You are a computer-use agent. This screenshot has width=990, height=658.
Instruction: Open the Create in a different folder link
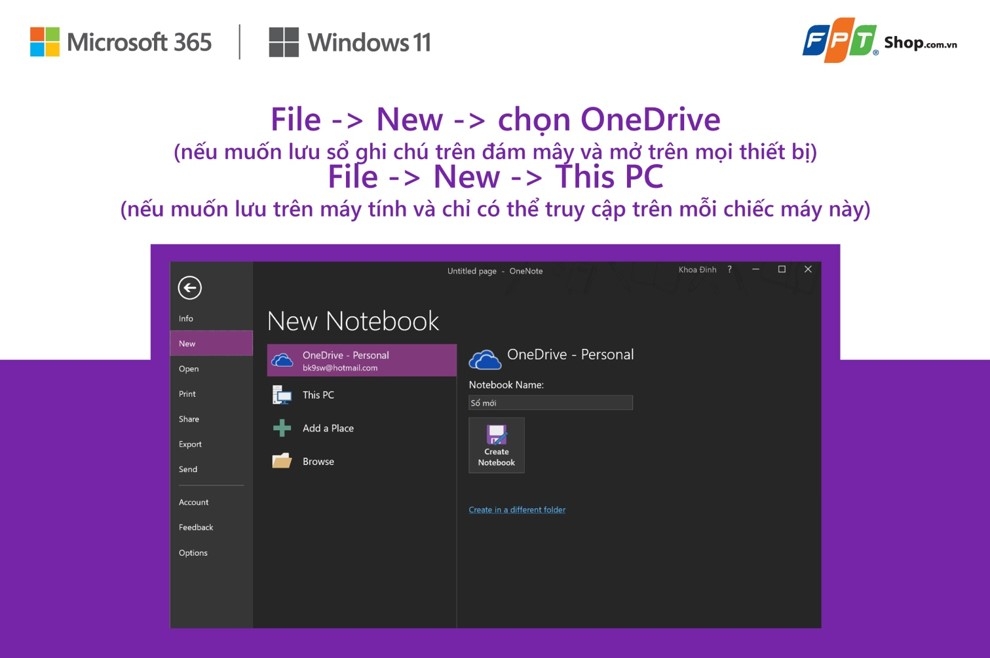pyautogui.click(x=517, y=509)
